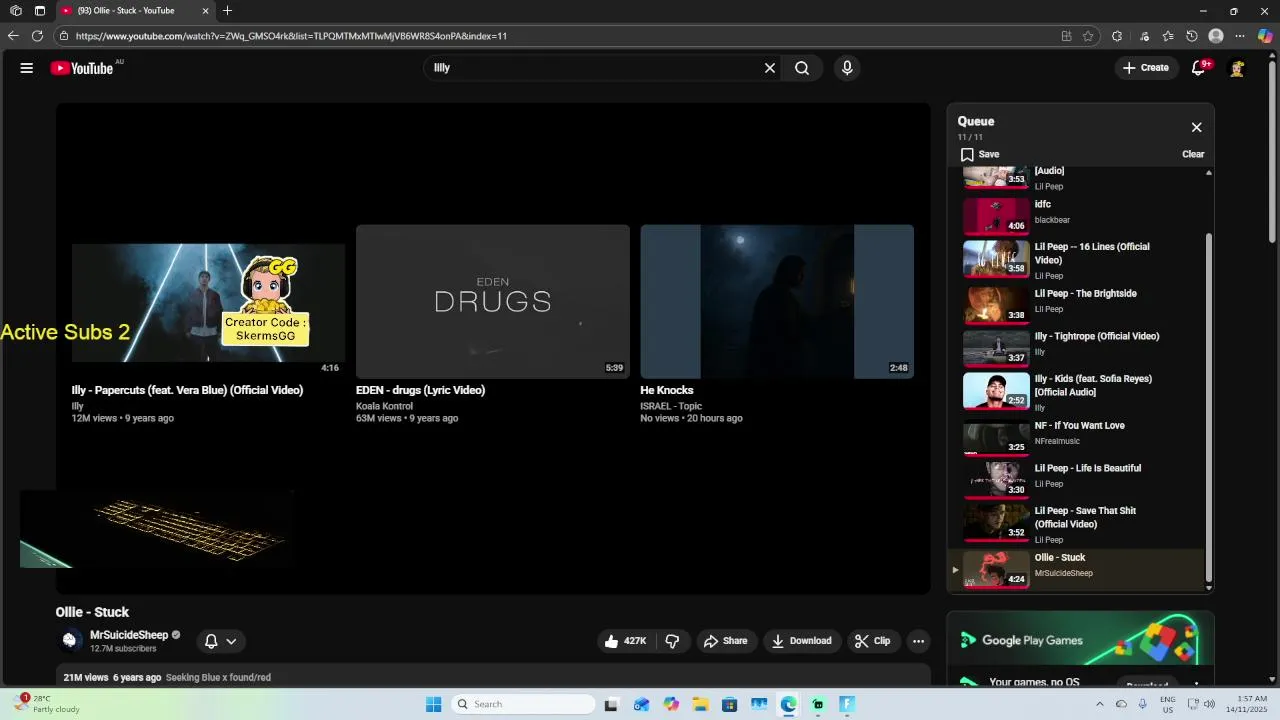The height and width of the screenshot is (720, 1280).
Task: Open the browser history icon
Action: click(x=1192, y=36)
